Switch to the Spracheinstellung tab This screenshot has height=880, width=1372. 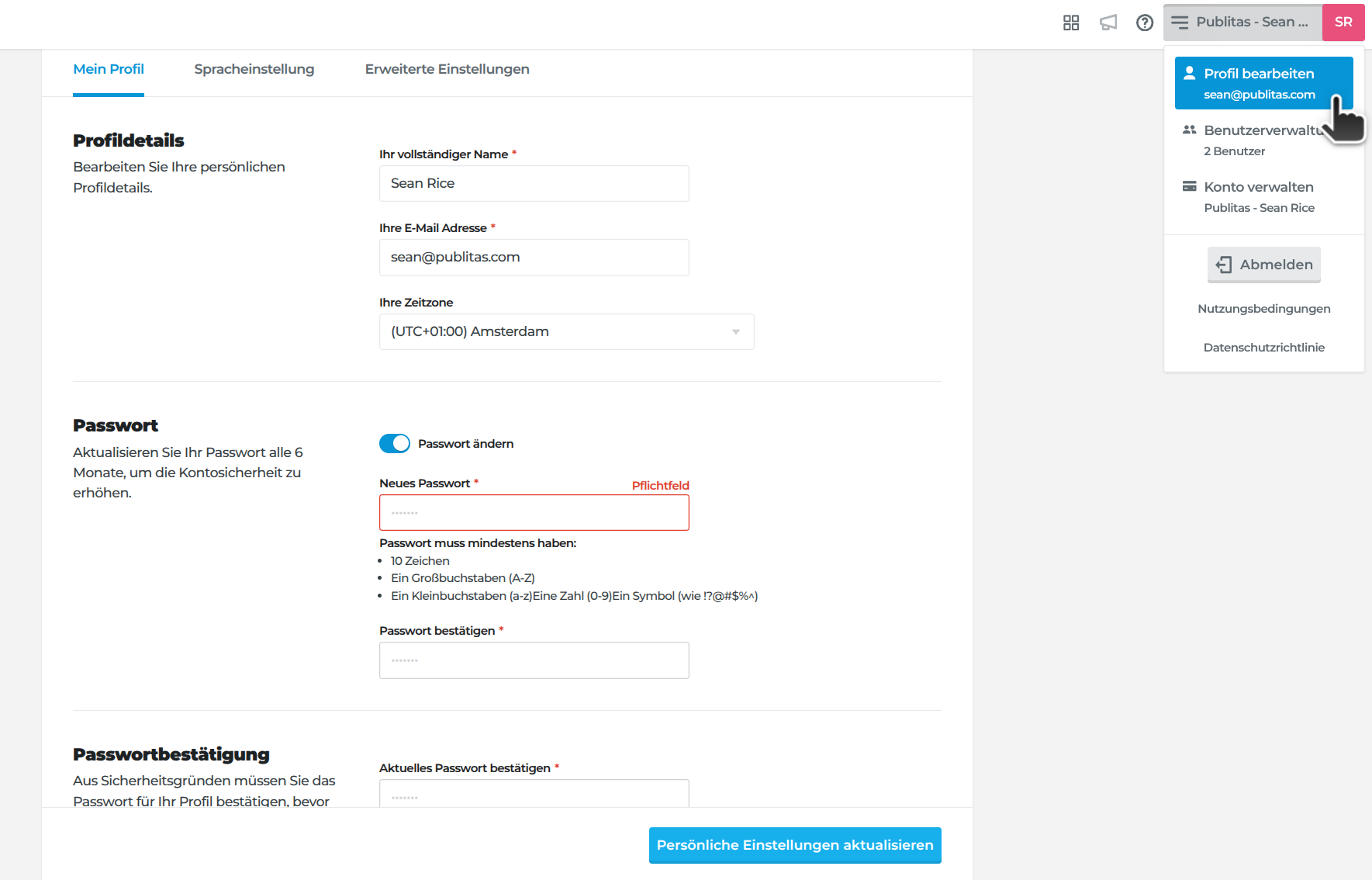(x=254, y=69)
